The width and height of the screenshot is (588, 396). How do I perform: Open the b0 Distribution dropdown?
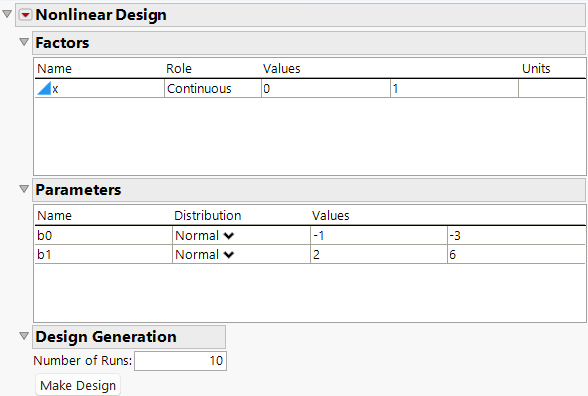click(229, 236)
